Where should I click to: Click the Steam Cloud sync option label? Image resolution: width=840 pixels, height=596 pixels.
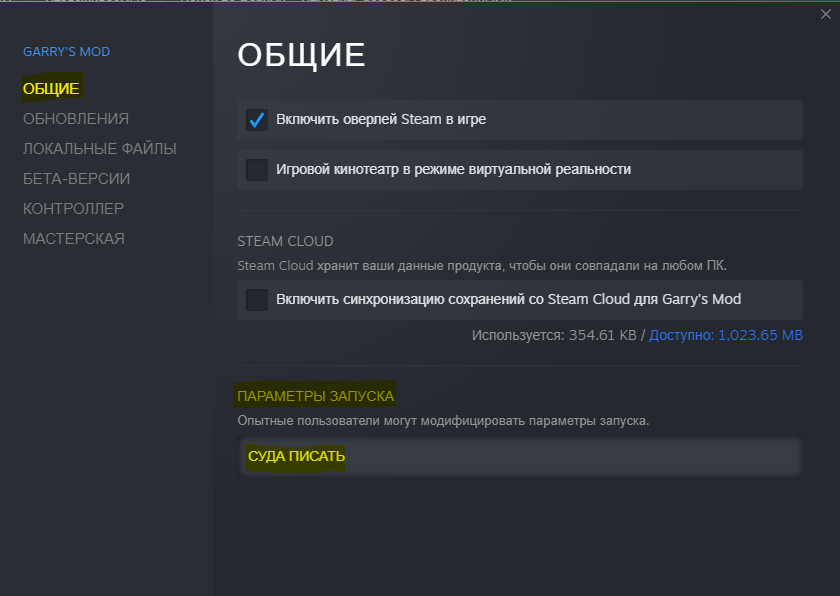click(x=508, y=300)
